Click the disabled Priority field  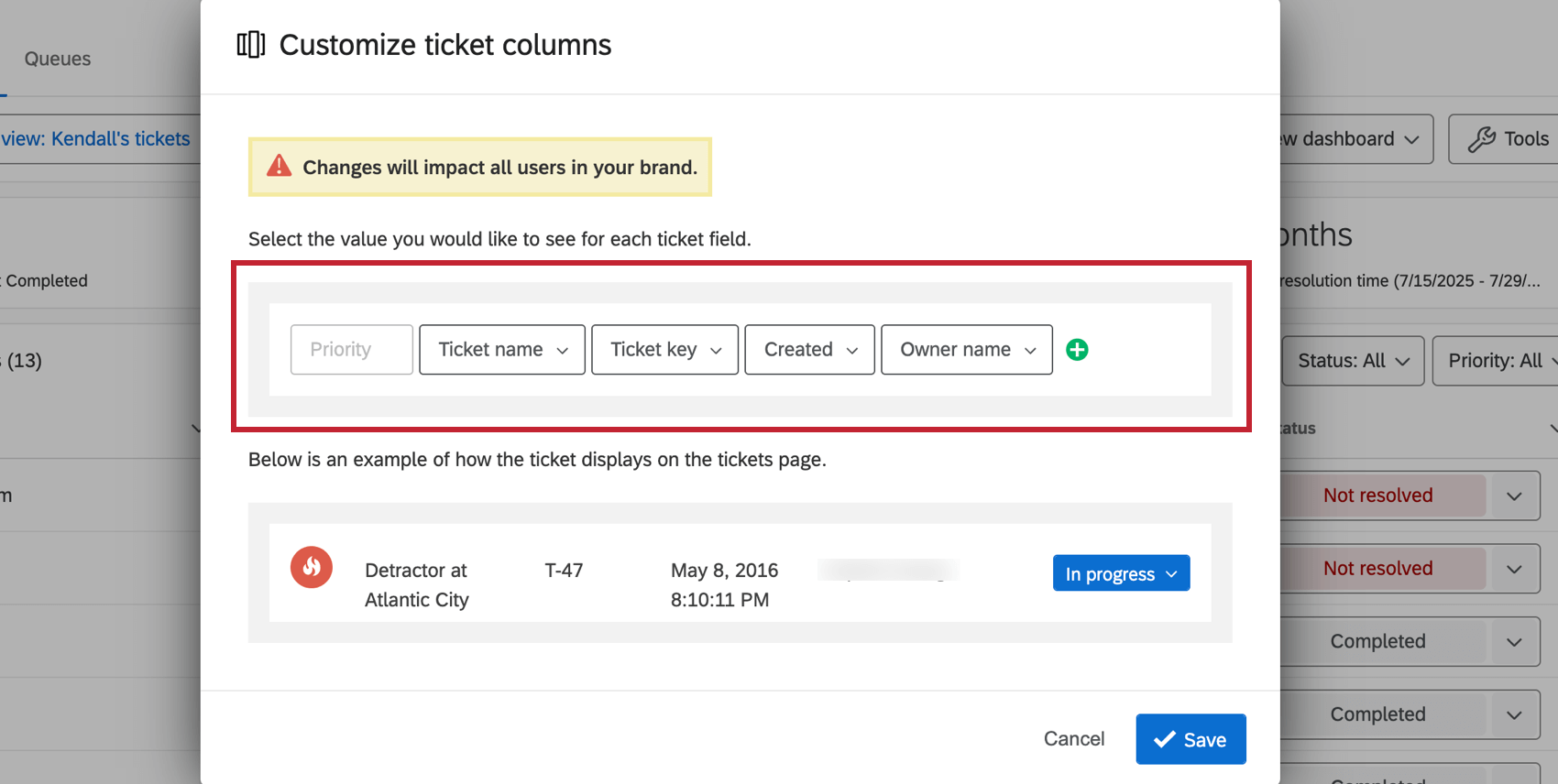[352, 350]
